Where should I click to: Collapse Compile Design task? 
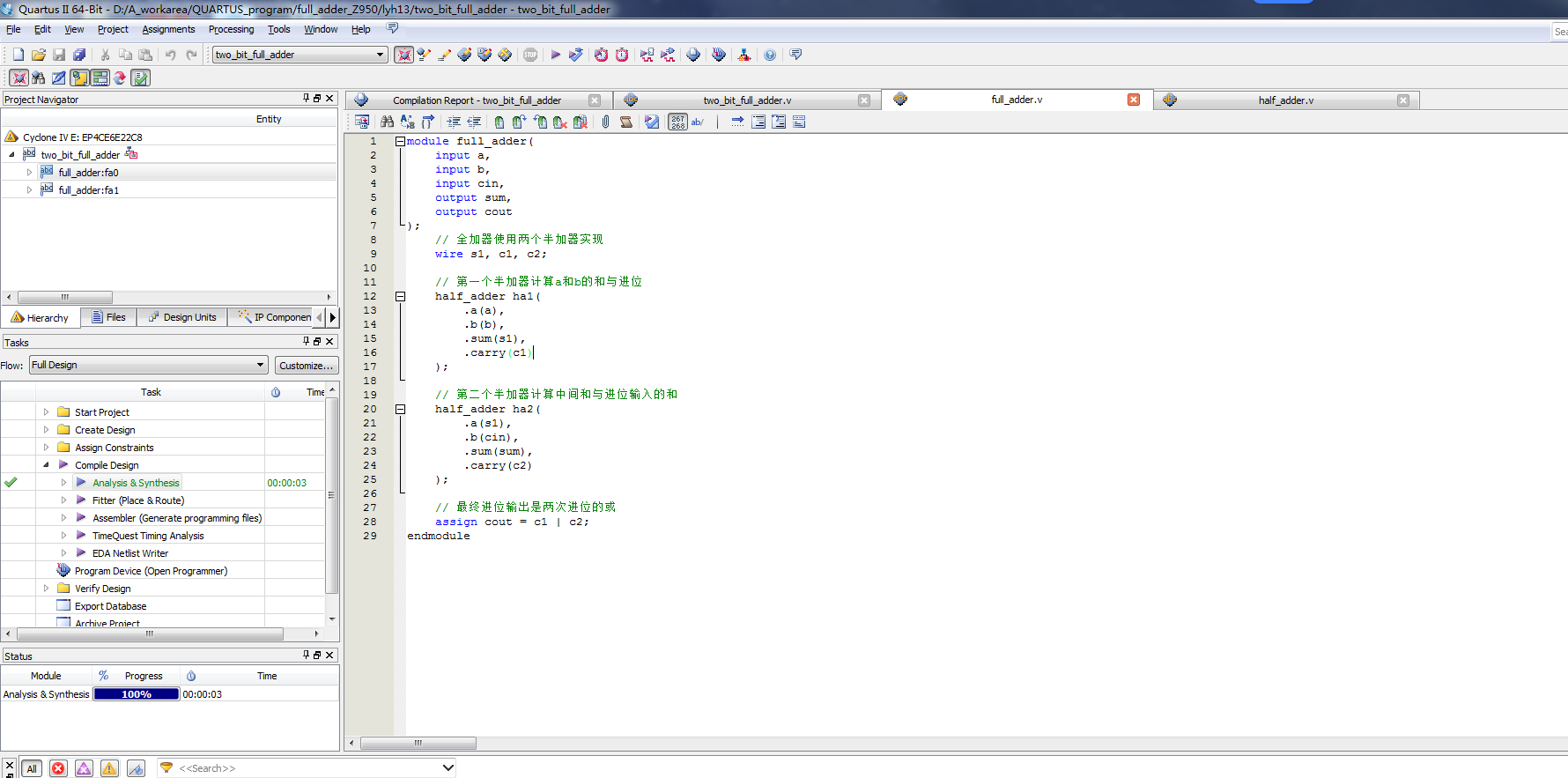click(x=46, y=465)
